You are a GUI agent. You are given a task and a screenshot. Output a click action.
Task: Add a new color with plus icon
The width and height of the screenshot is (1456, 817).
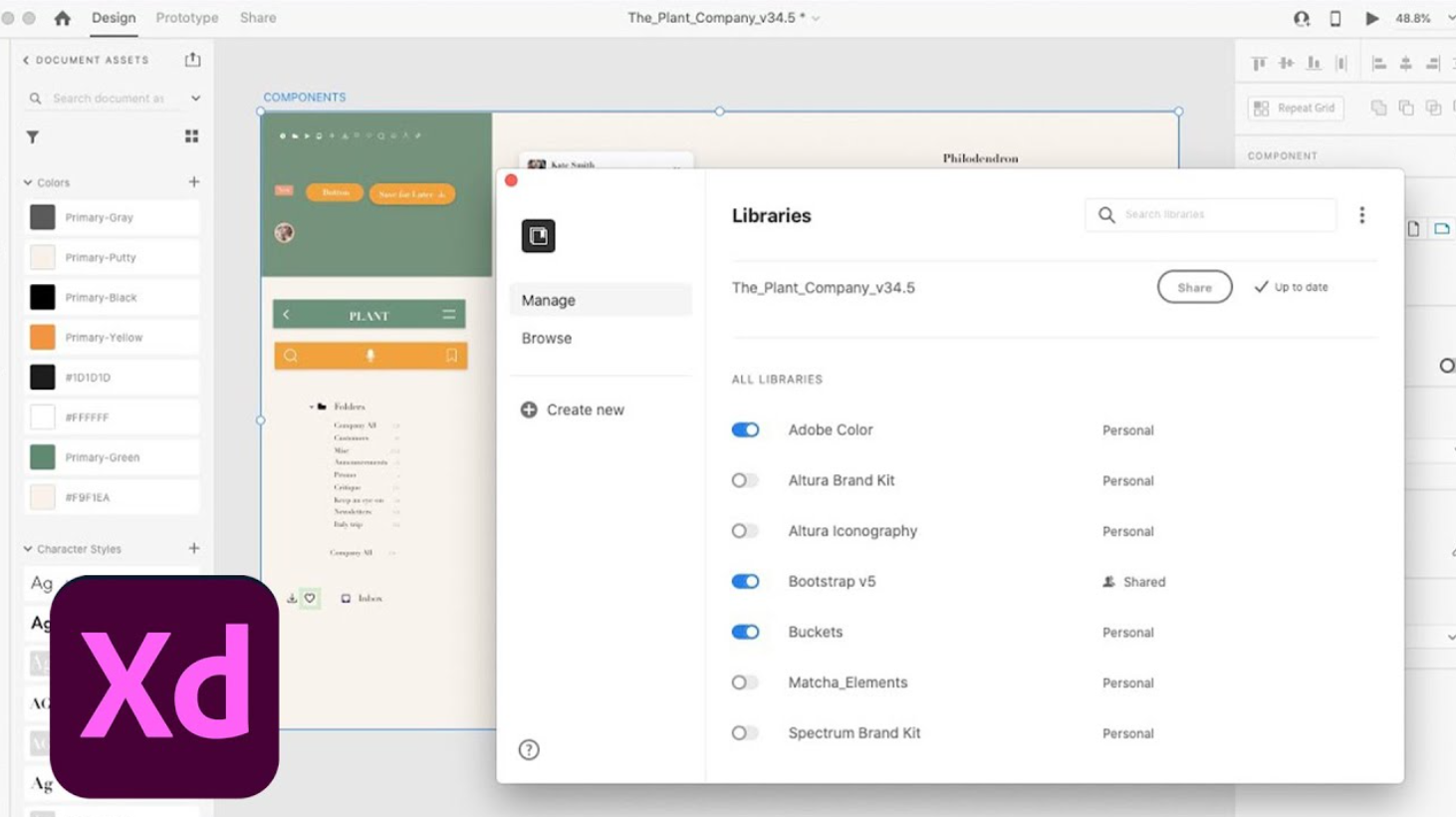[194, 182]
